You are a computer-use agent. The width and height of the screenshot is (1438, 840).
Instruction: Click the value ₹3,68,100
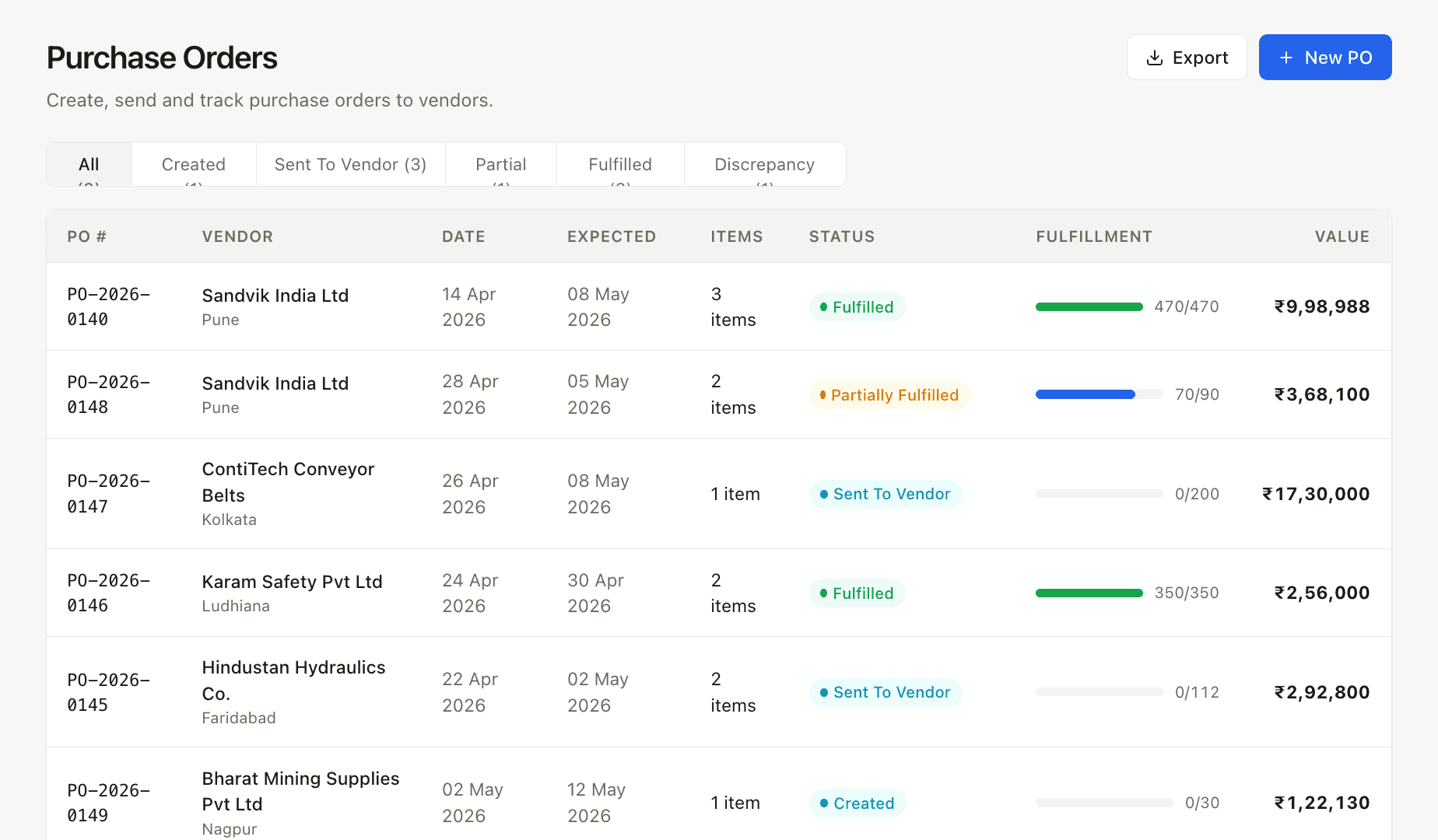[1322, 394]
